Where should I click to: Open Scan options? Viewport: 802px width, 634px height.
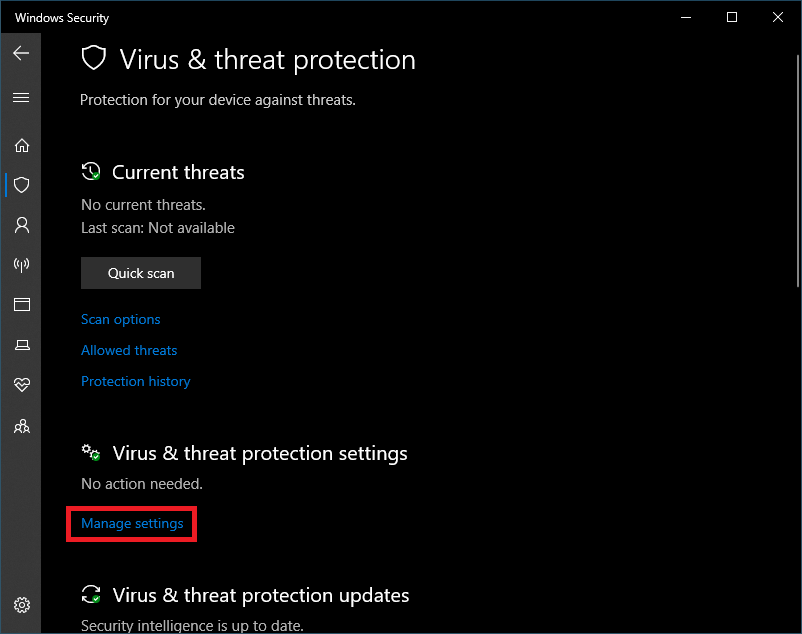pos(120,319)
